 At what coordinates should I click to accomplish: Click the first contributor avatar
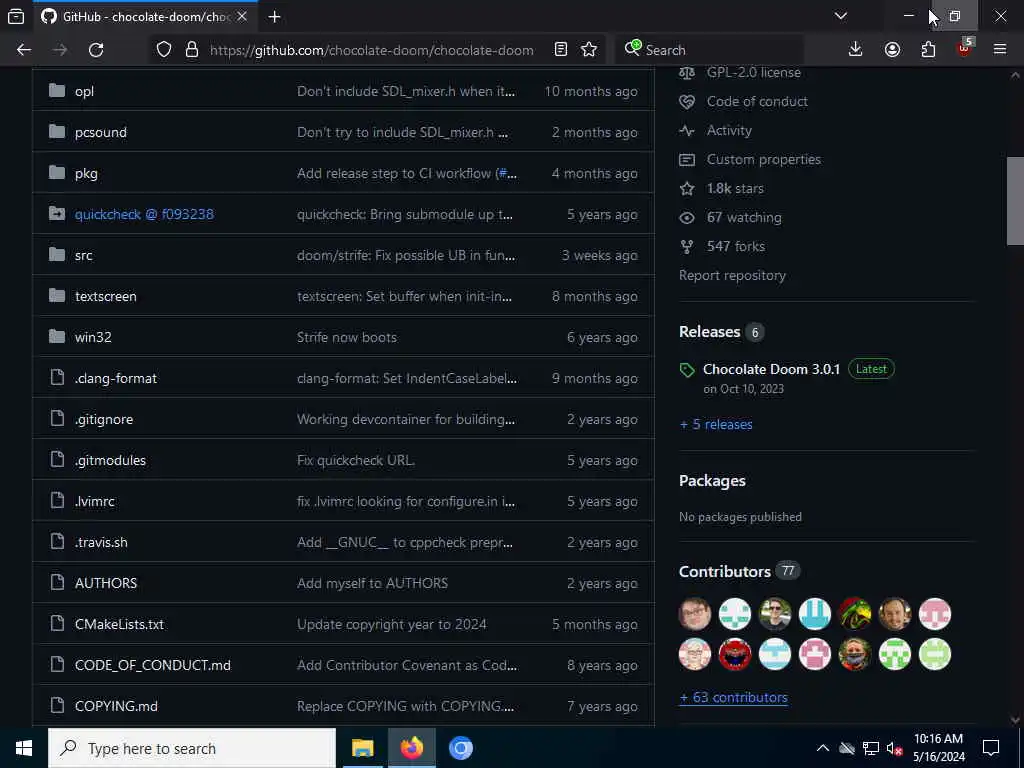coord(695,614)
